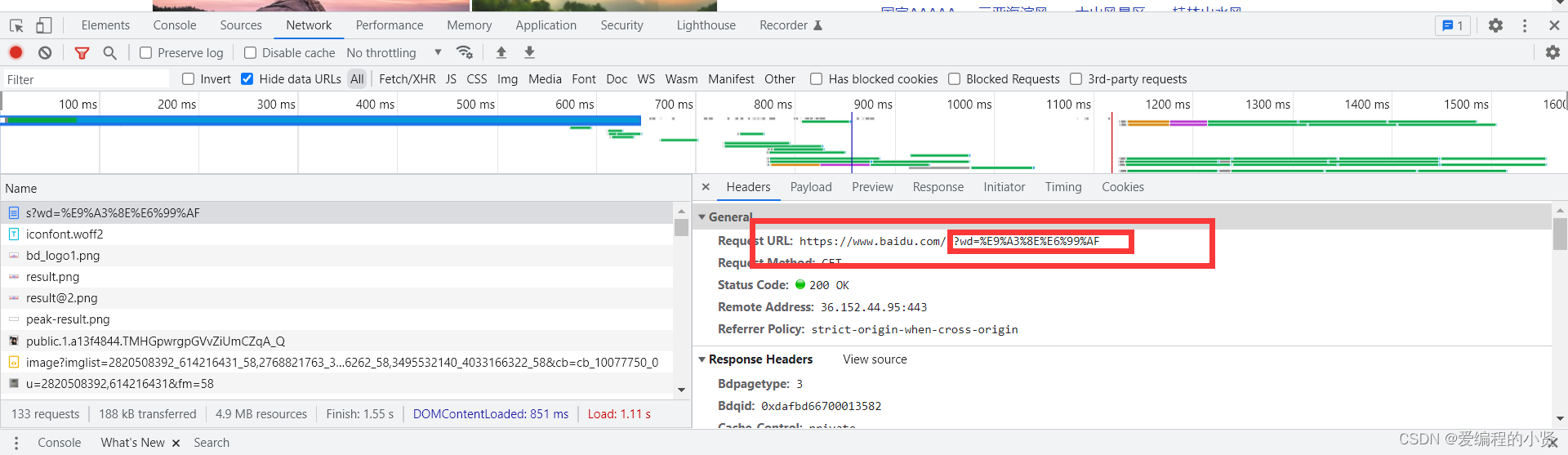This screenshot has height=455, width=1568.
Task: Click the request list scrollbar down arrow
Action: [x=681, y=390]
